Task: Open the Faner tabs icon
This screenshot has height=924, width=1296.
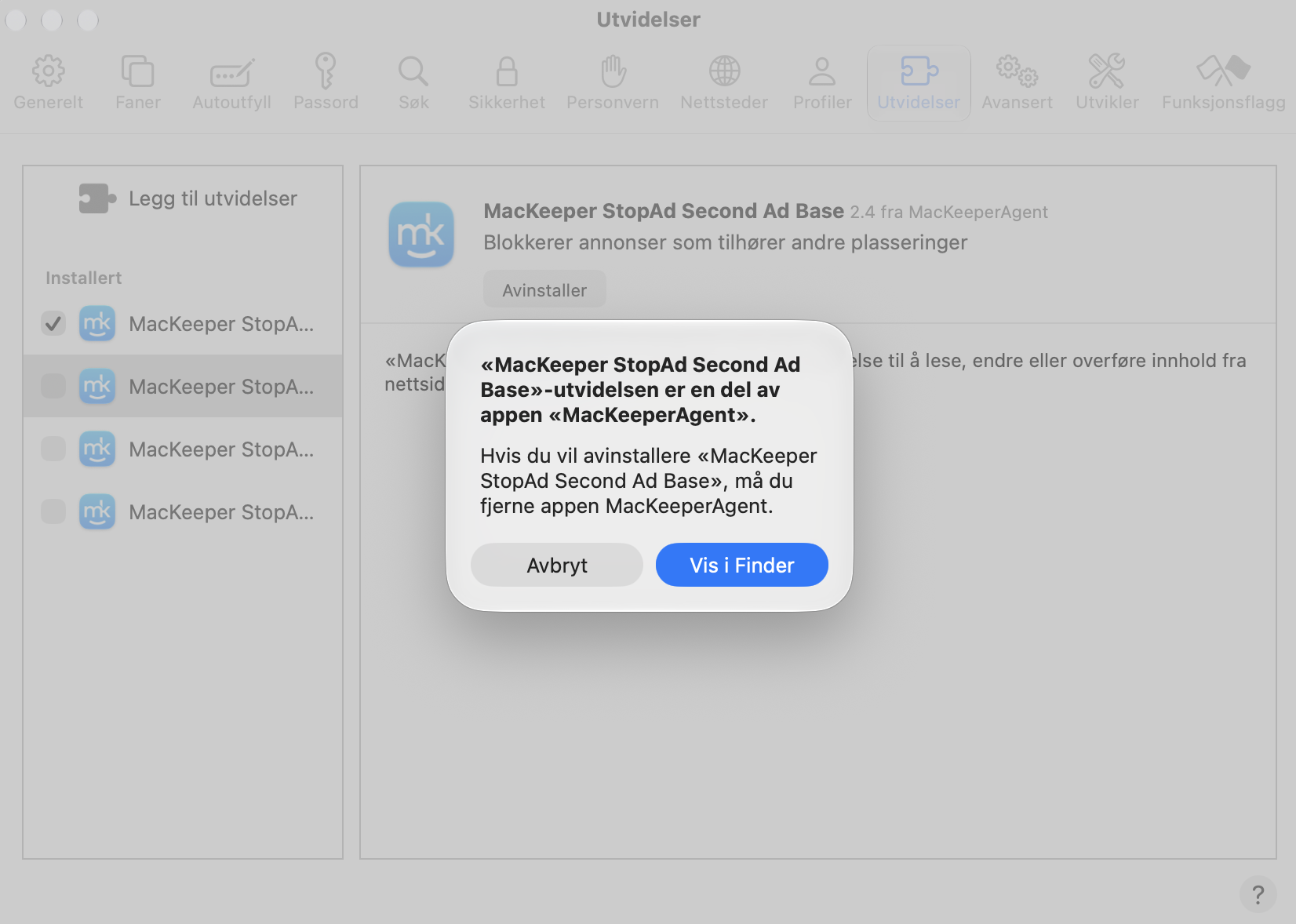Action: pos(138,71)
